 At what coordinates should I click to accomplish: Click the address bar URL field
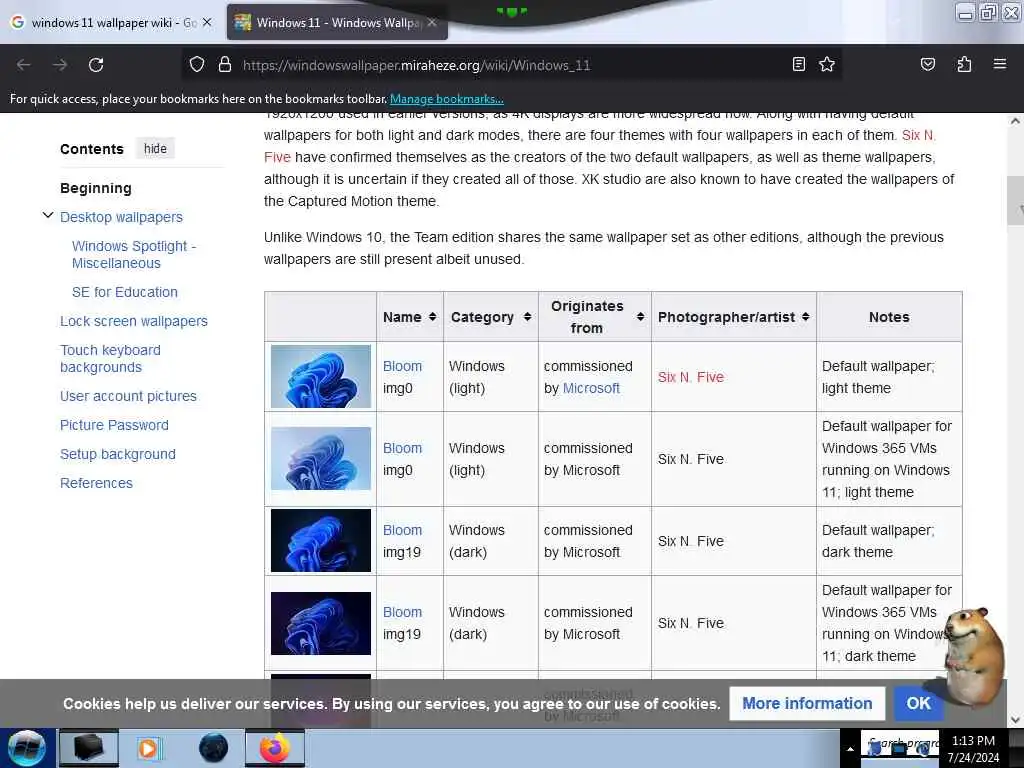pyautogui.click(x=509, y=65)
